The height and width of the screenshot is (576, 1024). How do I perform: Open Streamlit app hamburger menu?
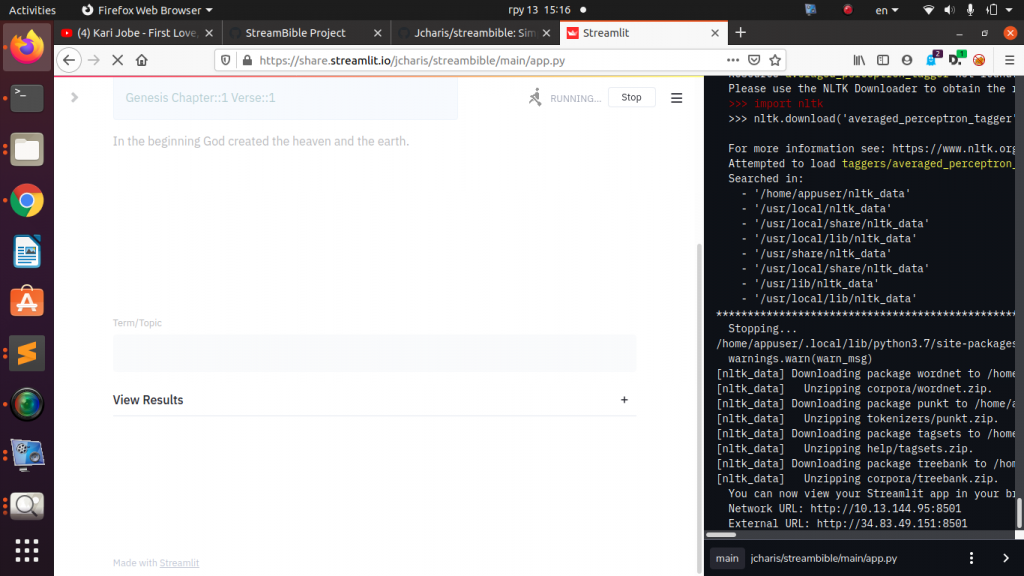click(x=677, y=98)
